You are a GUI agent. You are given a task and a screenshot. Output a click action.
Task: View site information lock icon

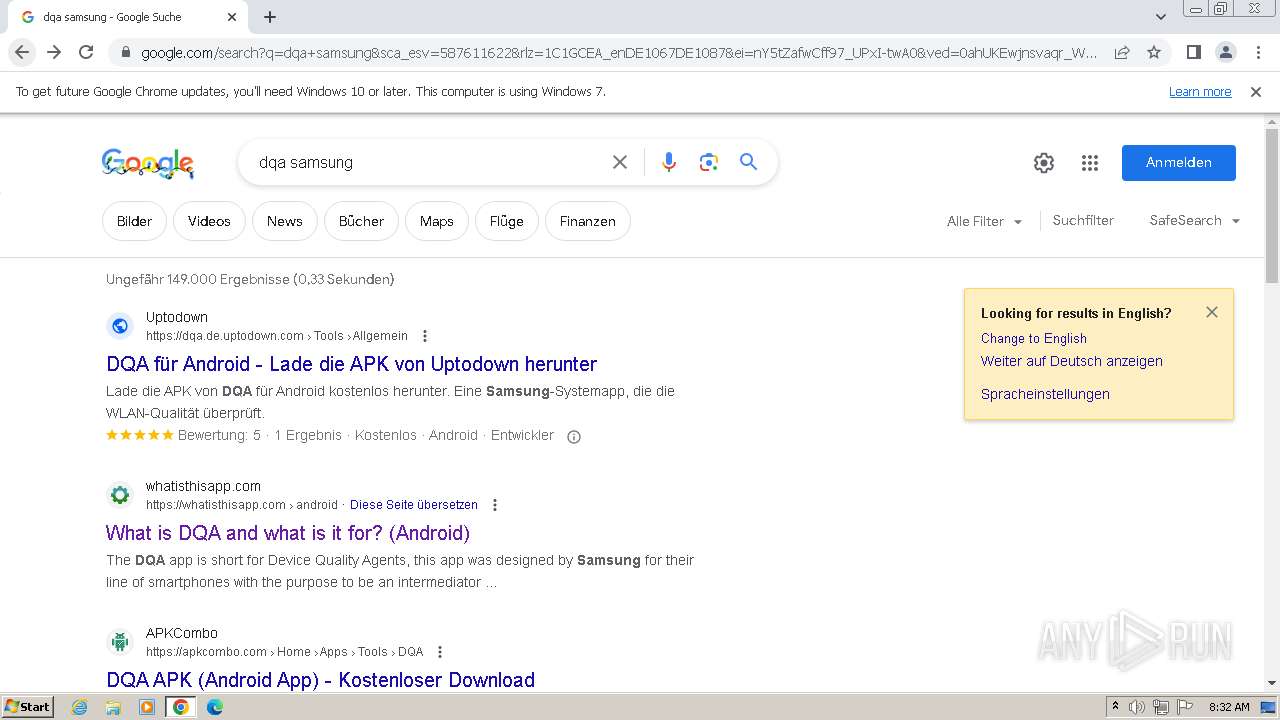point(124,52)
